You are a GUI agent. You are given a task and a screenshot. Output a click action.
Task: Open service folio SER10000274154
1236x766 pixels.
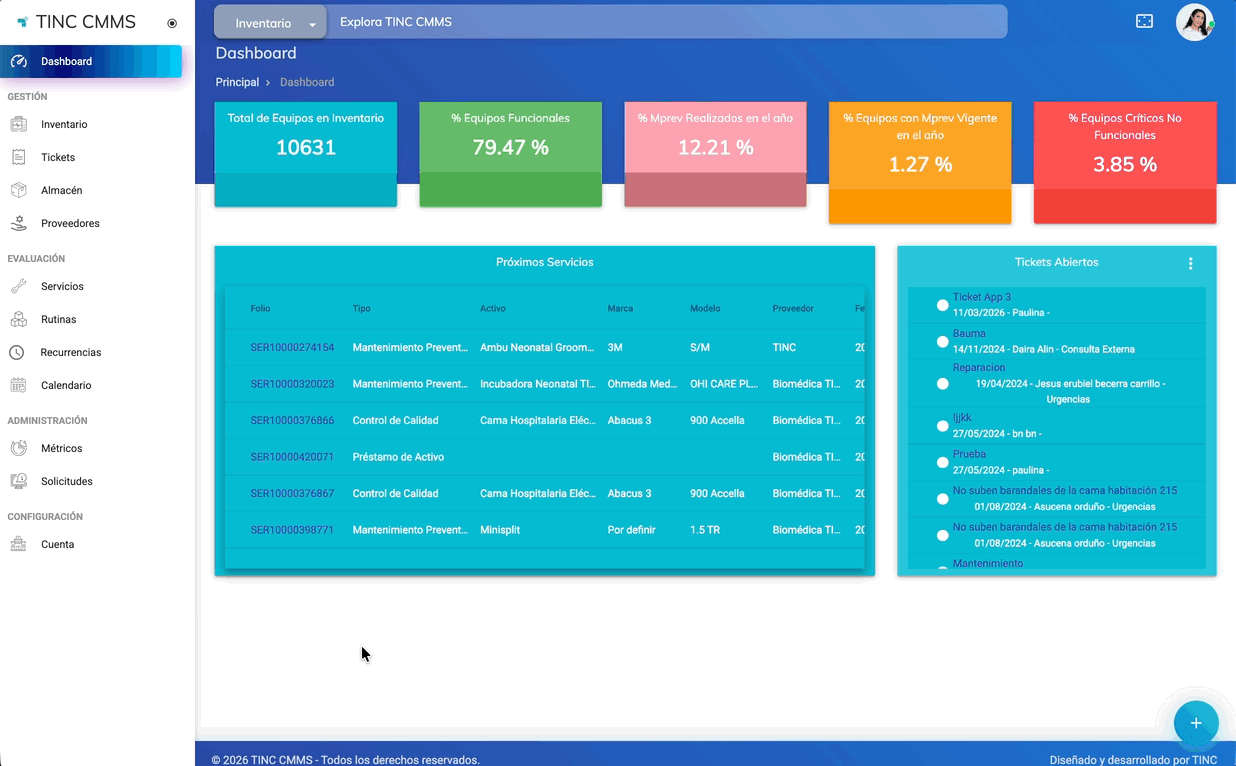point(292,348)
